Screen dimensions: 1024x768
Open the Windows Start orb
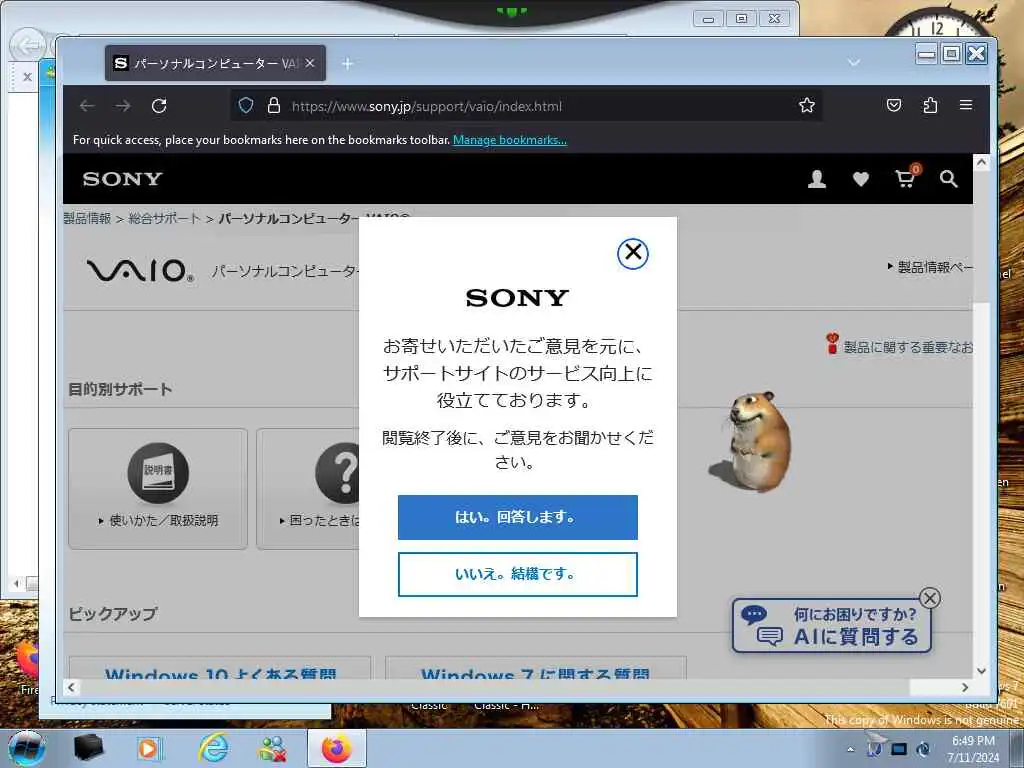[26, 748]
